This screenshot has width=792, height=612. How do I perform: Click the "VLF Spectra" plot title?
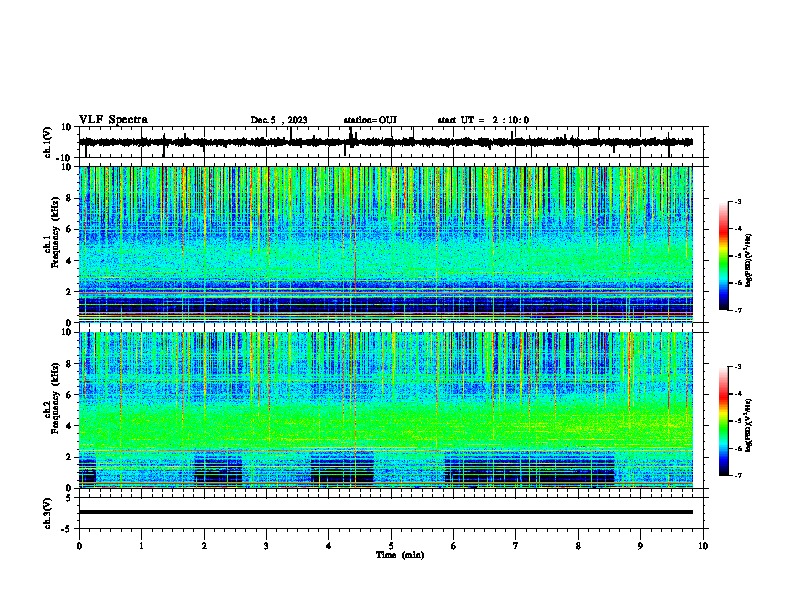[113, 120]
